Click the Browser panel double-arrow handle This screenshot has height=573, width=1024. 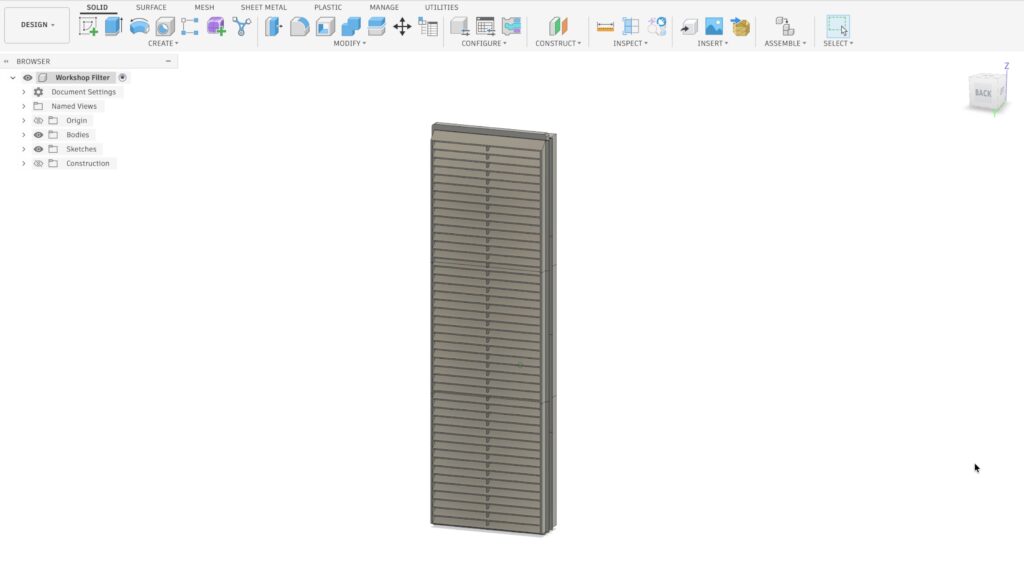point(7,61)
